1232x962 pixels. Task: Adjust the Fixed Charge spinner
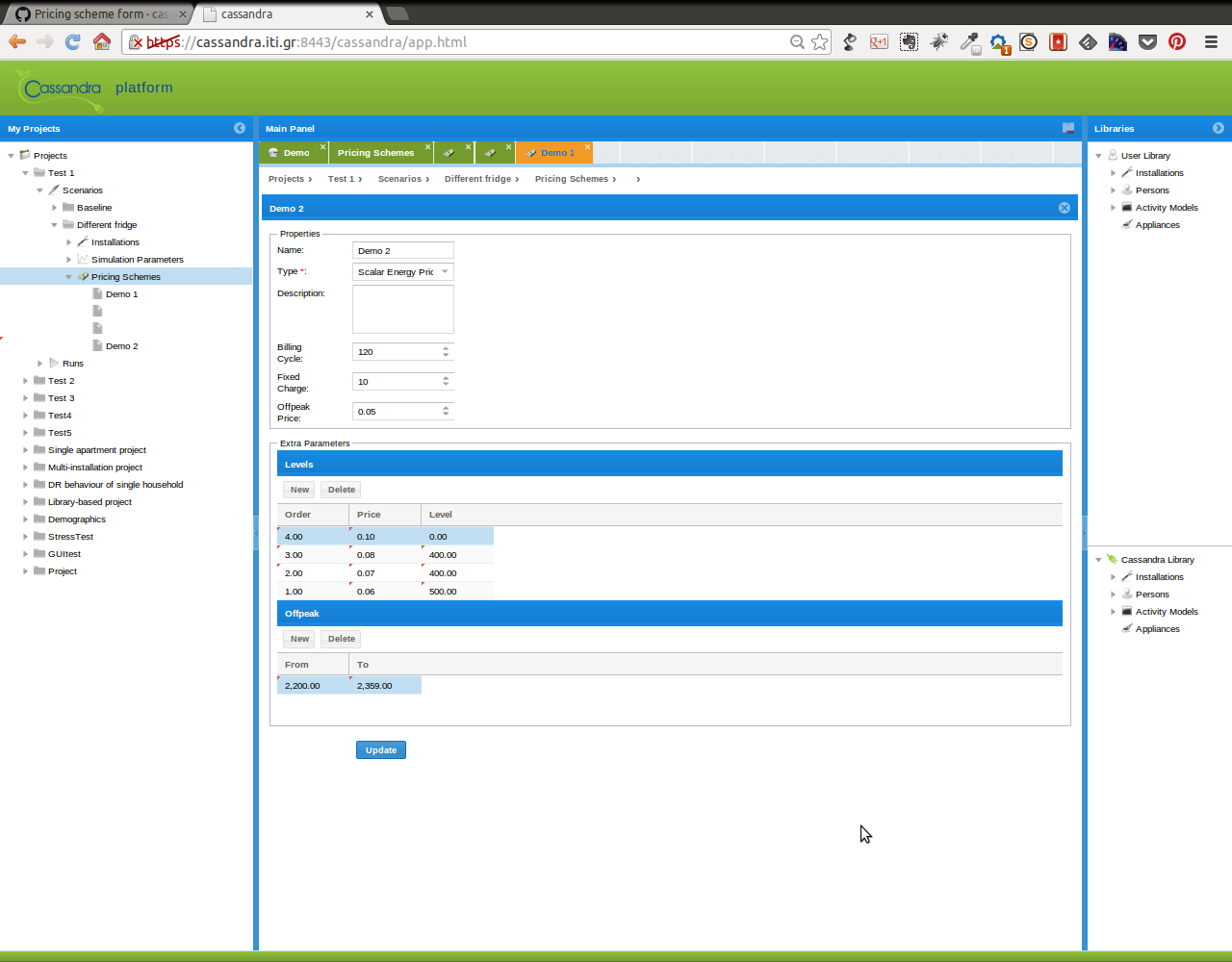point(446,382)
